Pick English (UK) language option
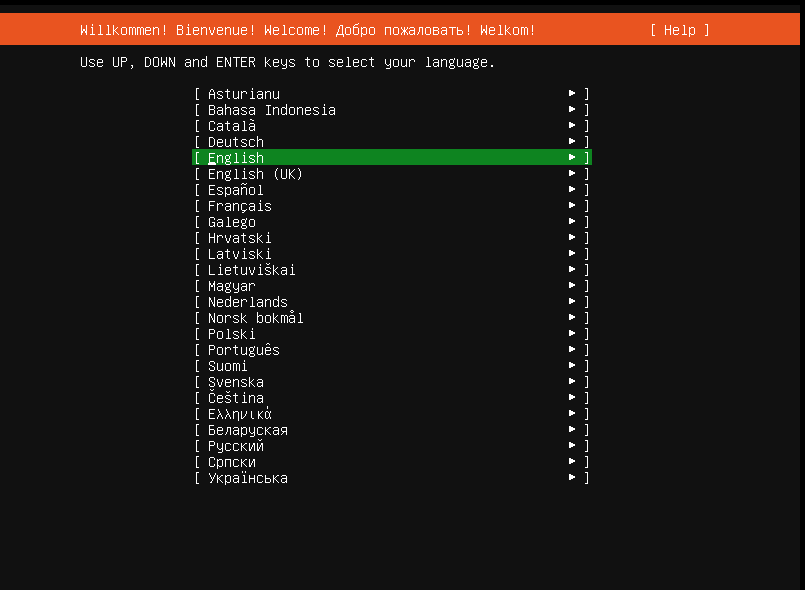 click(392, 174)
